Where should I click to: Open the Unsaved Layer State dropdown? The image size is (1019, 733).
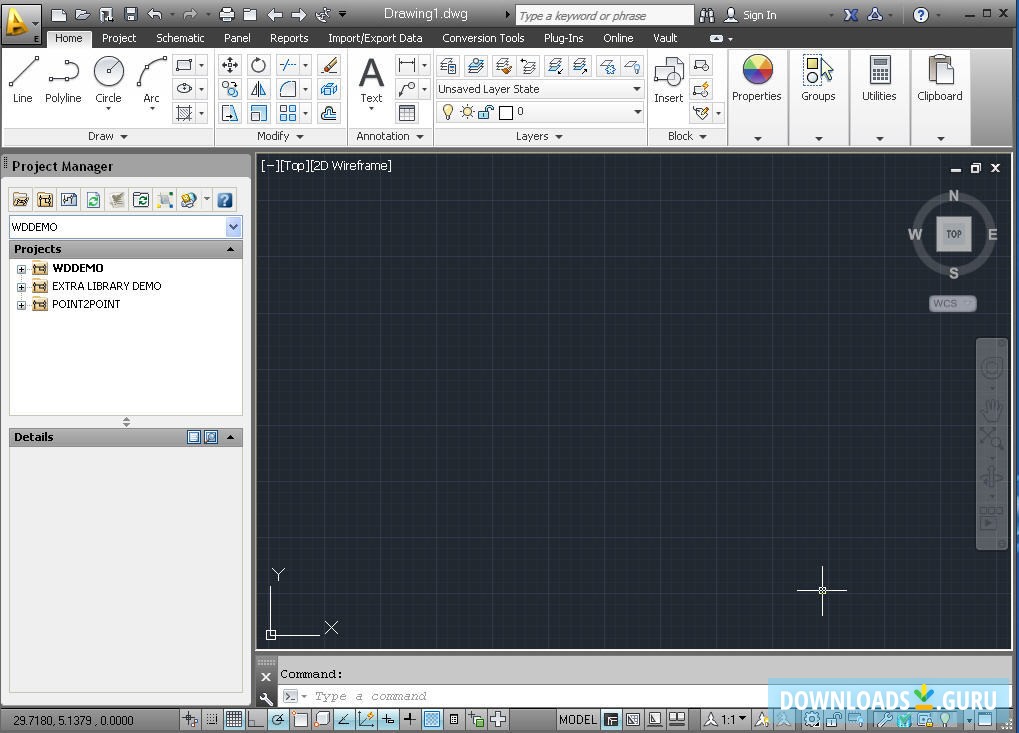pos(637,88)
